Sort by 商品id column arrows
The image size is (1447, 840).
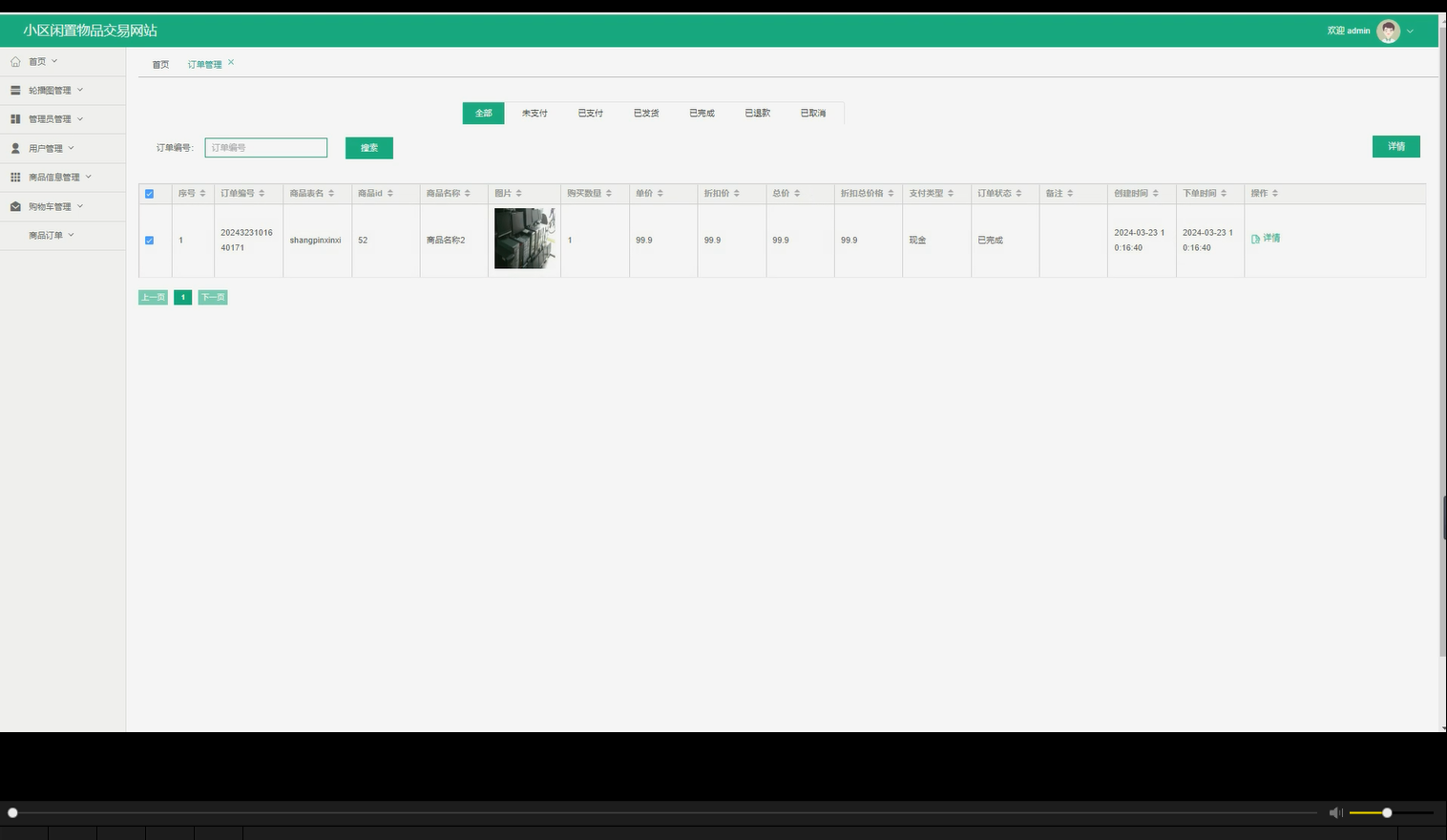[x=390, y=193]
